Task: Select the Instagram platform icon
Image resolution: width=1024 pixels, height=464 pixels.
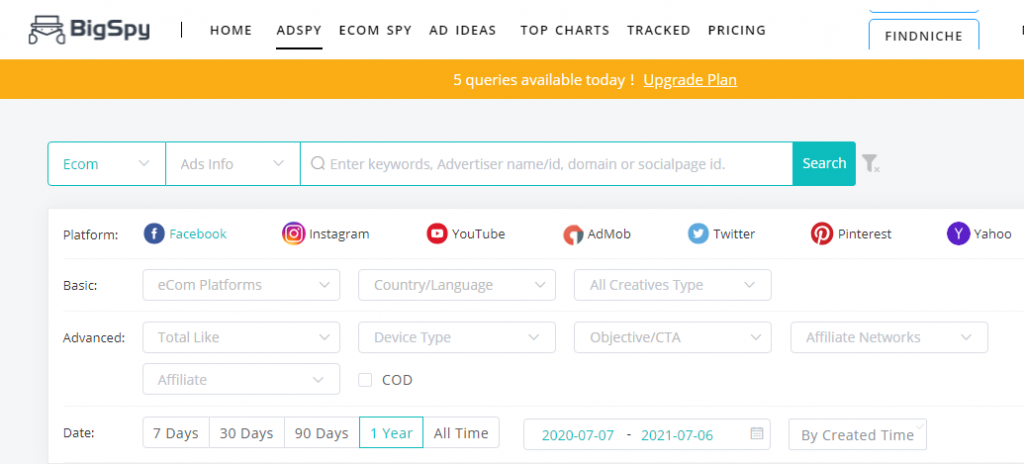Action: (x=294, y=233)
